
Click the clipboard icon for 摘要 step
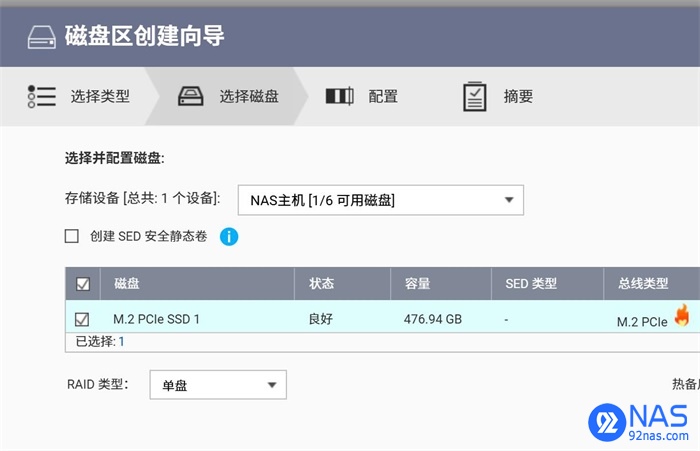475,96
